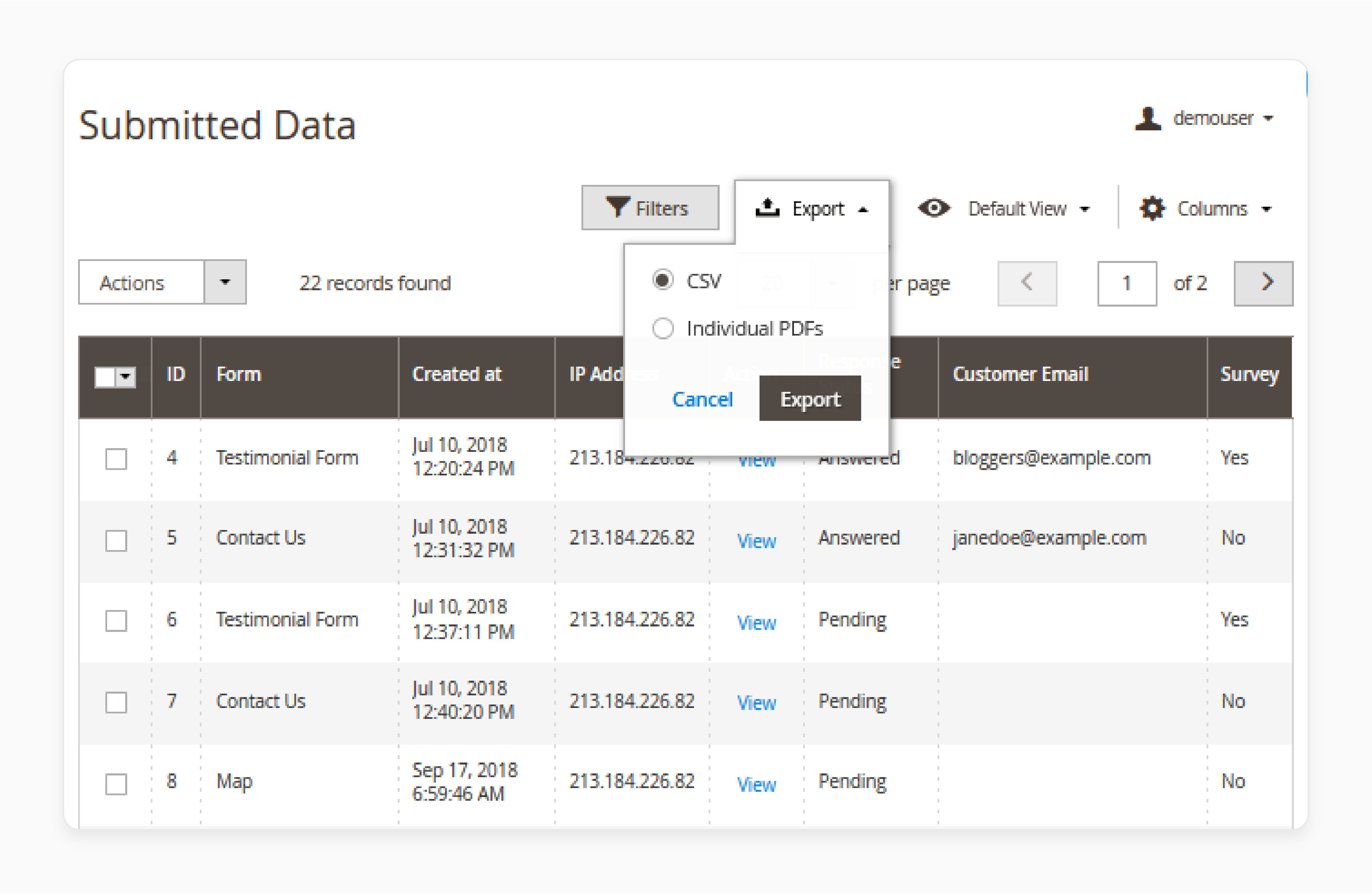
Task: Click the upload icon on Export toggle
Action: tap(767, 208)
